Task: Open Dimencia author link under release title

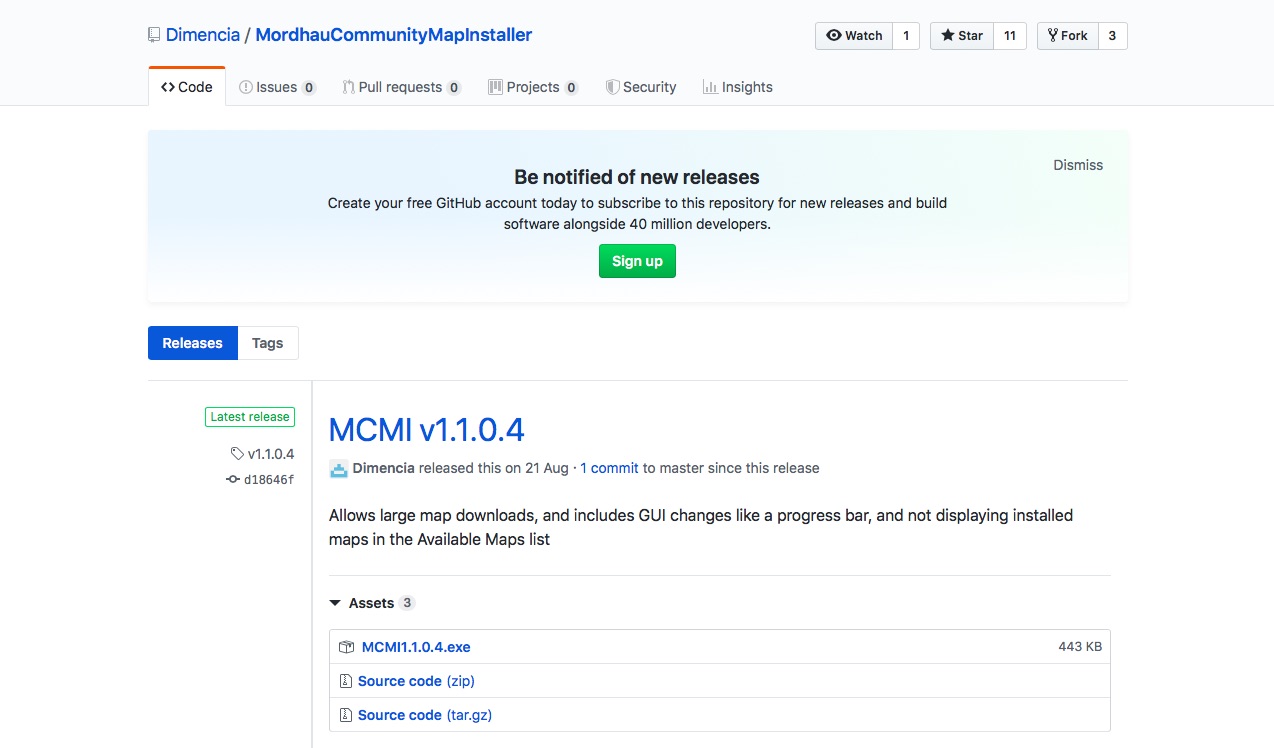Action: coord(384,468)
